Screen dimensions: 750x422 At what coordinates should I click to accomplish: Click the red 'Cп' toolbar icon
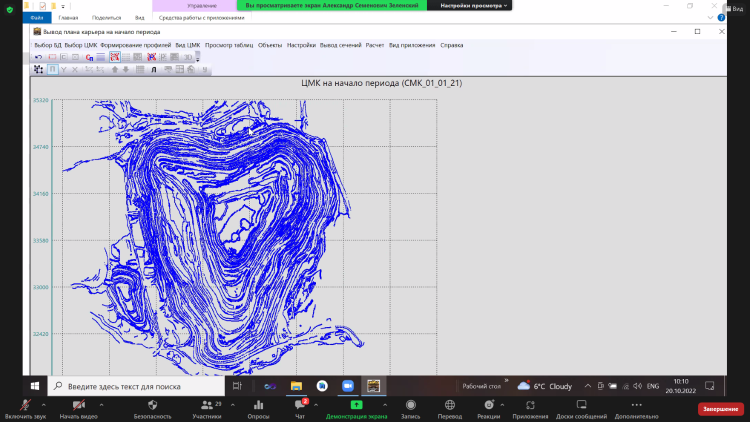[90, 57]
